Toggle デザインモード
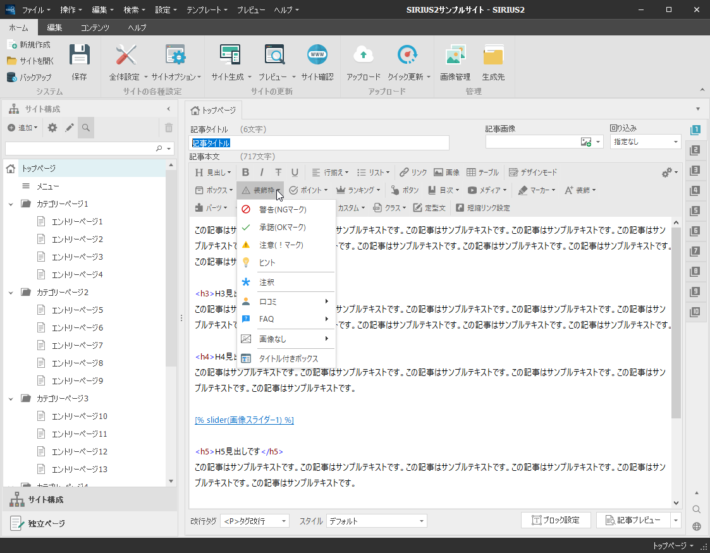Image resolution: width=710 pixels, height=553 pixels. point(532,172)
